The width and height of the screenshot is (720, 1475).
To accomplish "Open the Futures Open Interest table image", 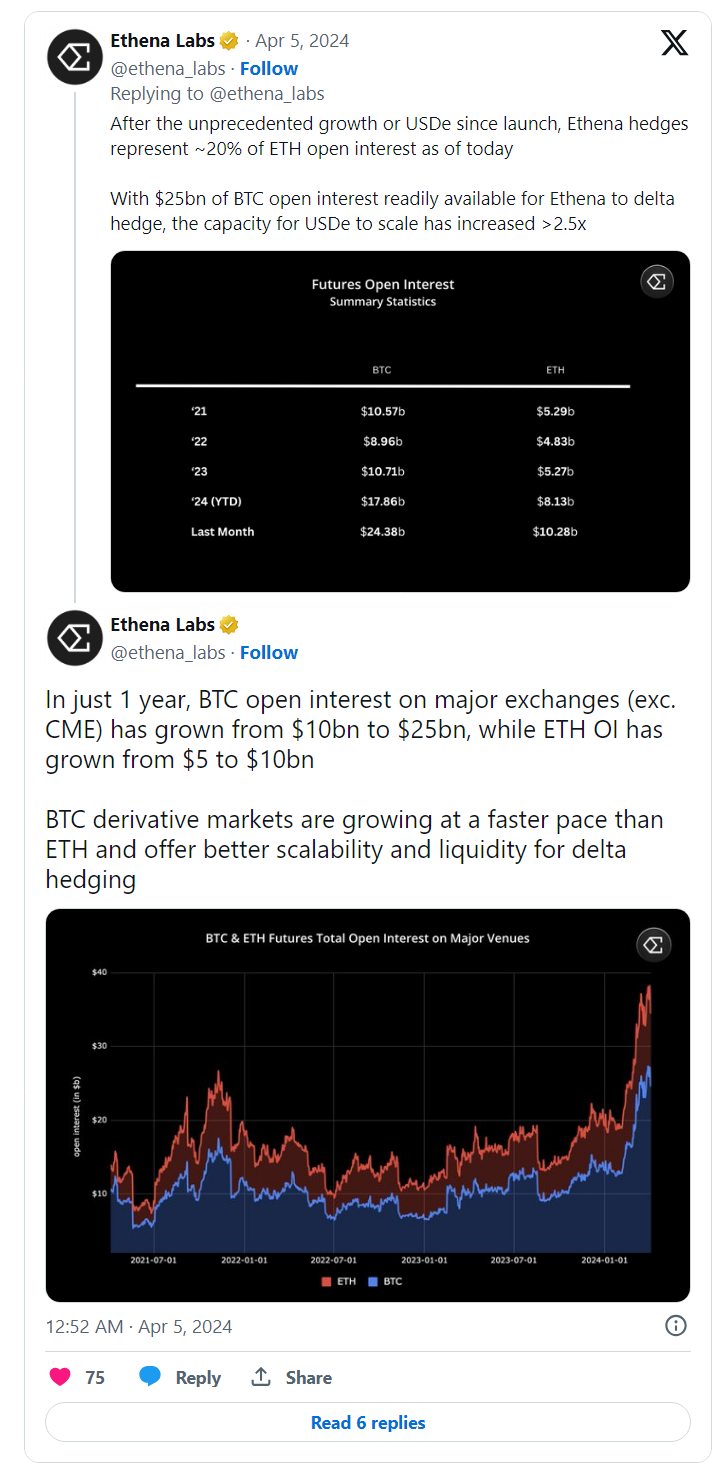I will 400,420.
